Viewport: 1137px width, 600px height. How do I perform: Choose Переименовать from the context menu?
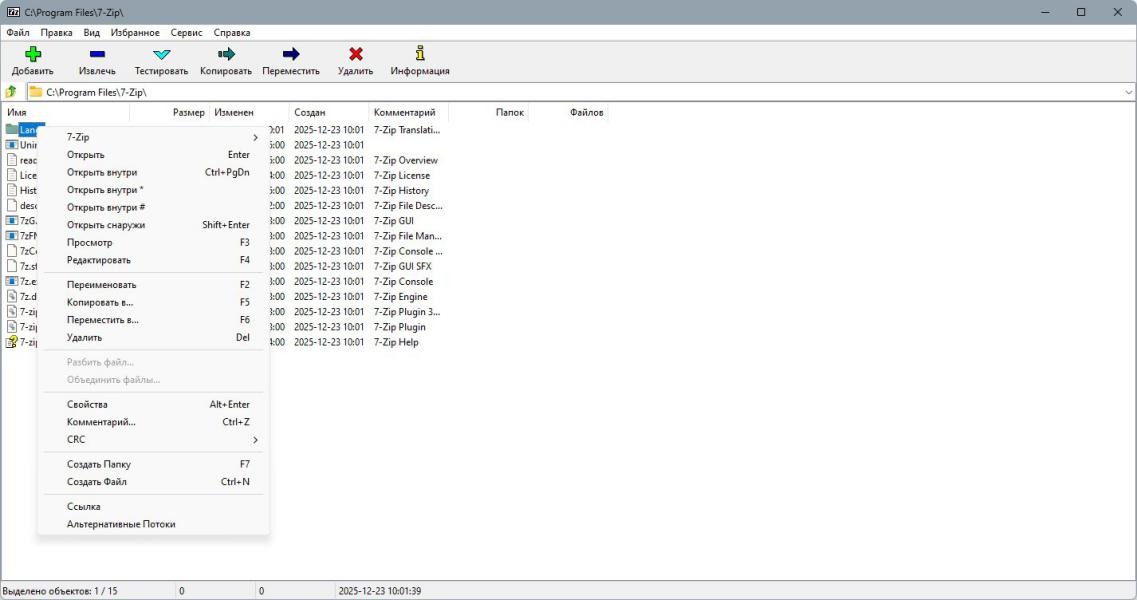tap(101, 285)
